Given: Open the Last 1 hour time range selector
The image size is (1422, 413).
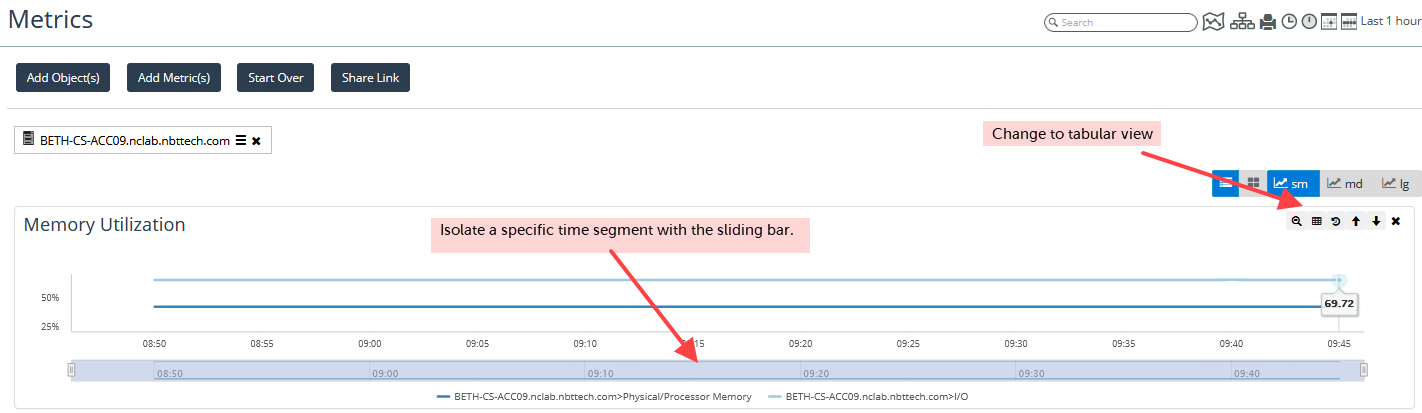Looking at the screenshot, I should click(x=1390, y=21).
